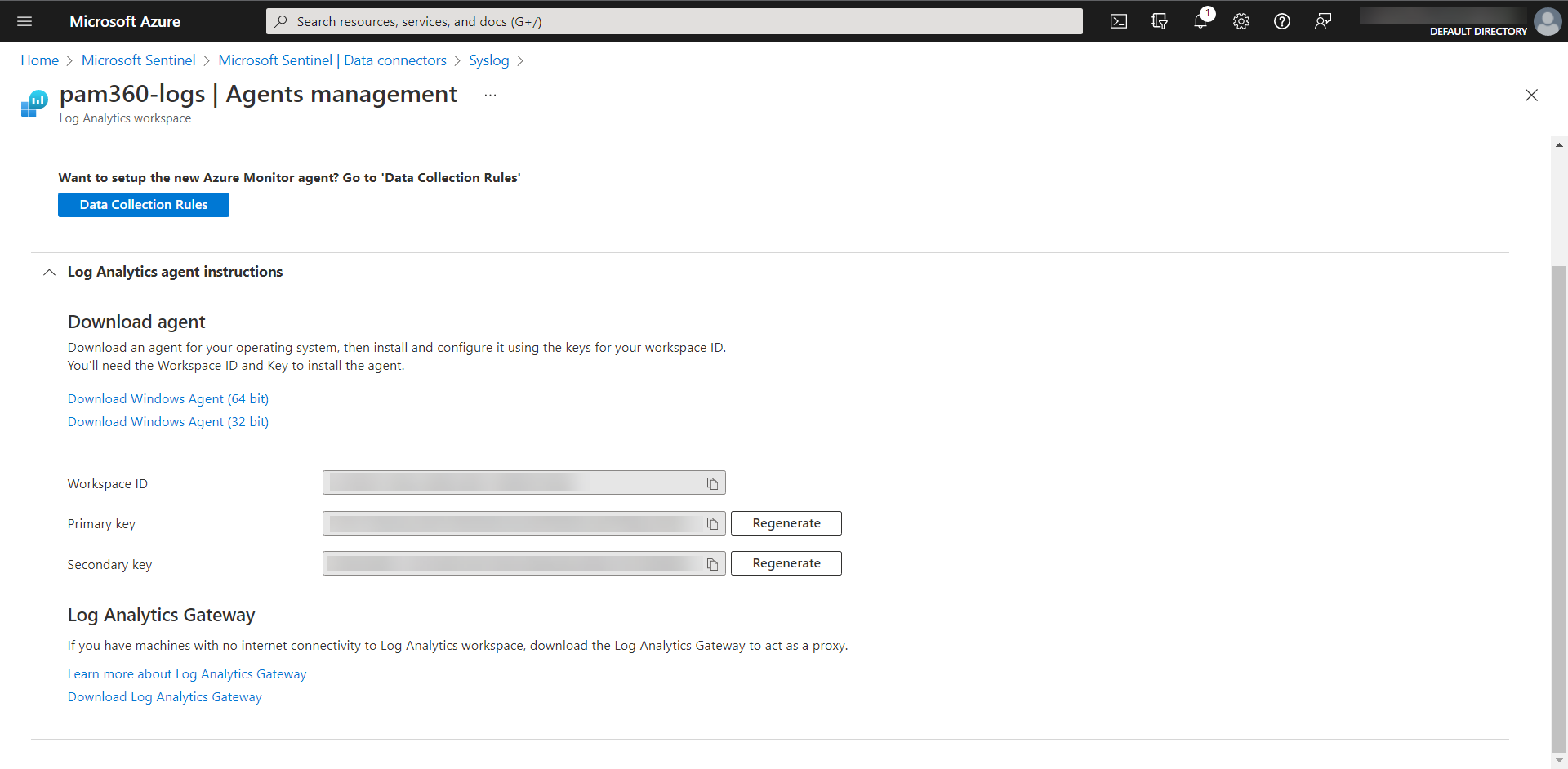Click the Data Collection Rules button
The width and height of the screenshot is (1568, 769).
[144, 205]
